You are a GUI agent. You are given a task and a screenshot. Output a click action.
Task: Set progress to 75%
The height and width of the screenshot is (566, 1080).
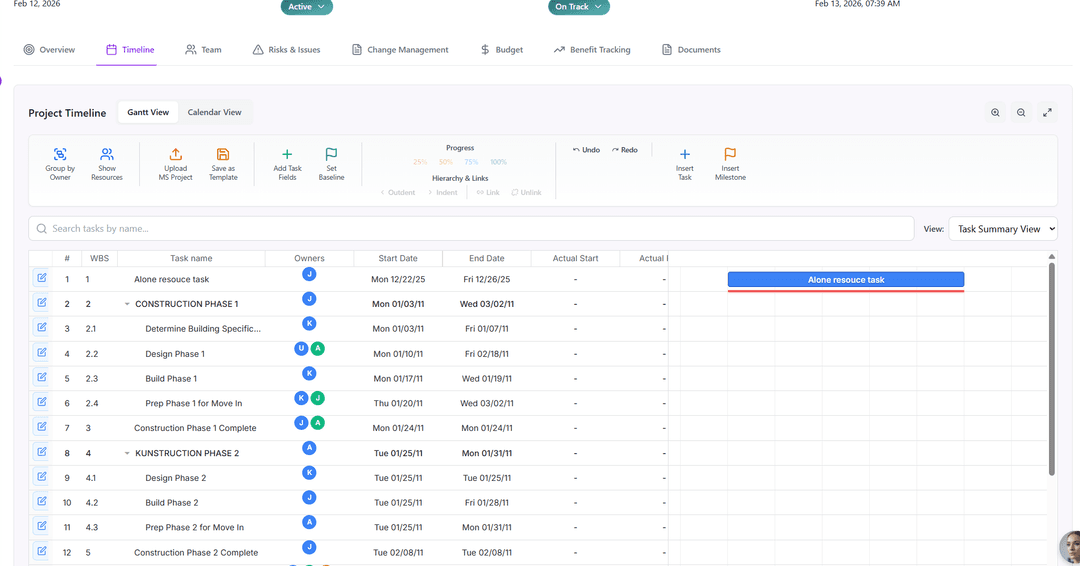[x=471, y=162]
